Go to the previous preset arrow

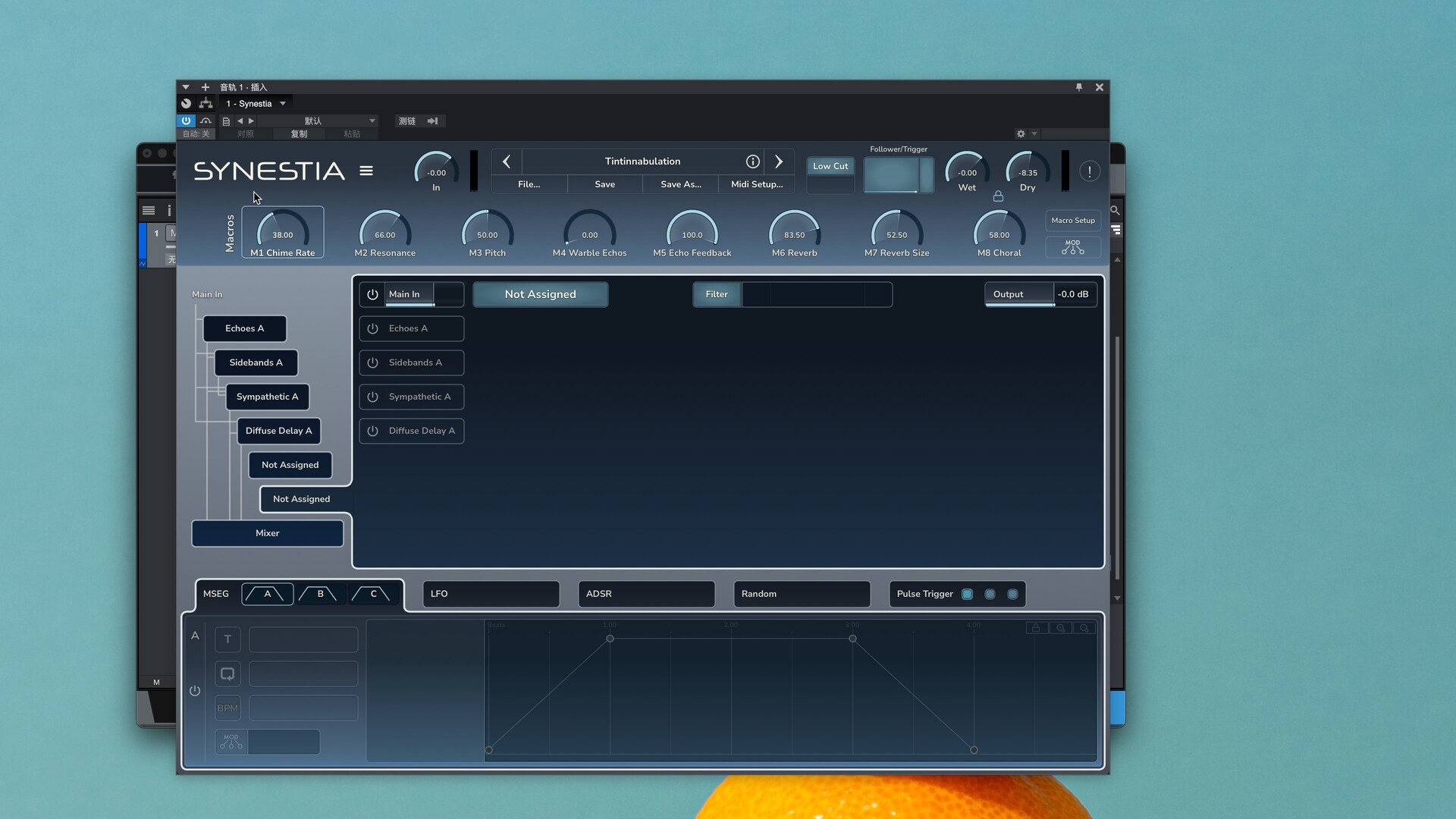pyautogui.click(x=507, y=162)
